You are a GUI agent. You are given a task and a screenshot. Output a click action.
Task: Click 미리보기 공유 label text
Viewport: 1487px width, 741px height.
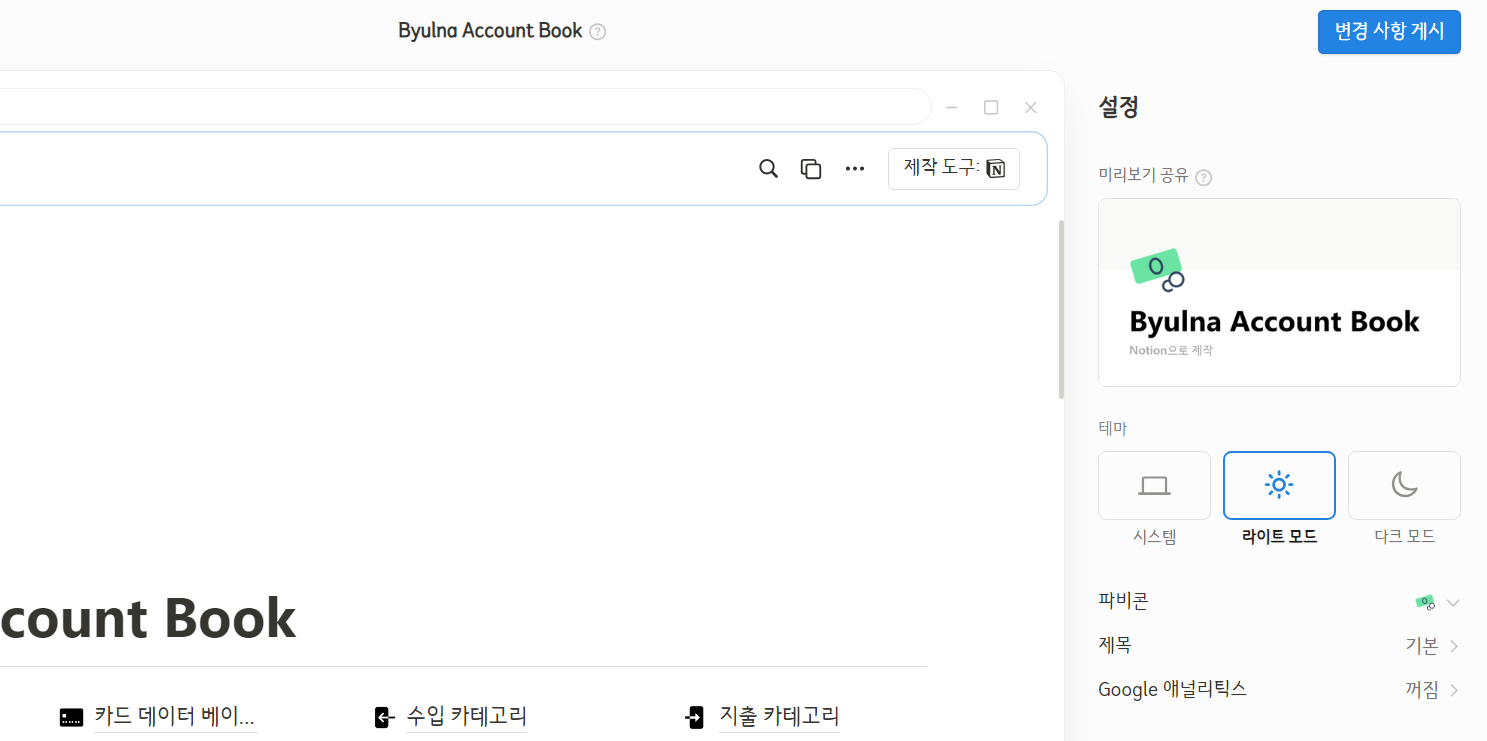[1143, 178]
